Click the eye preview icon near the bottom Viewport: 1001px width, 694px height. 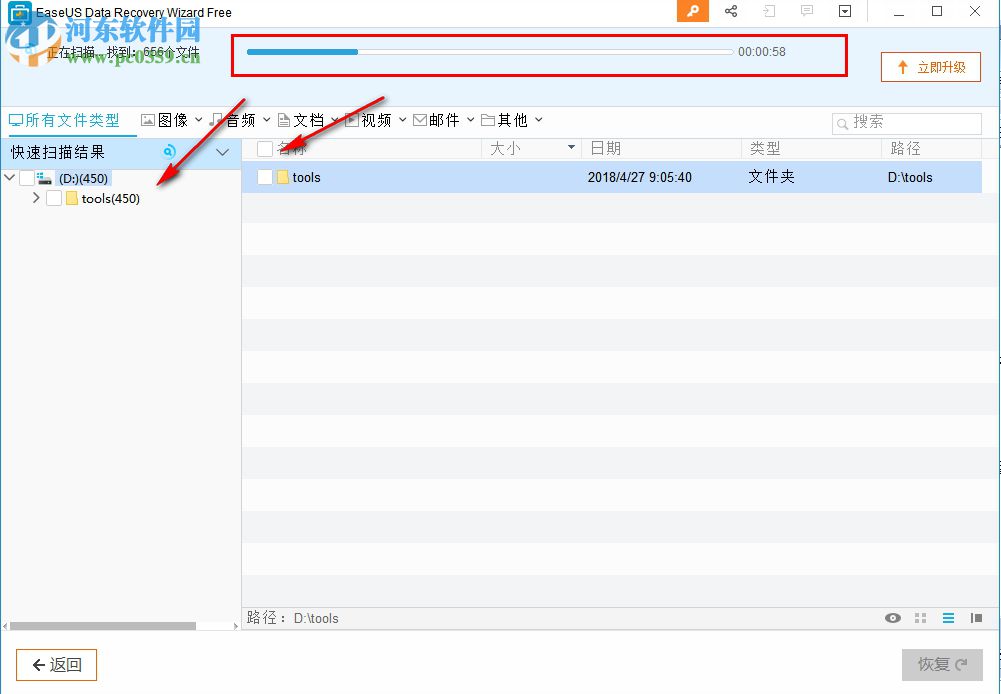[x=892, y=618]
